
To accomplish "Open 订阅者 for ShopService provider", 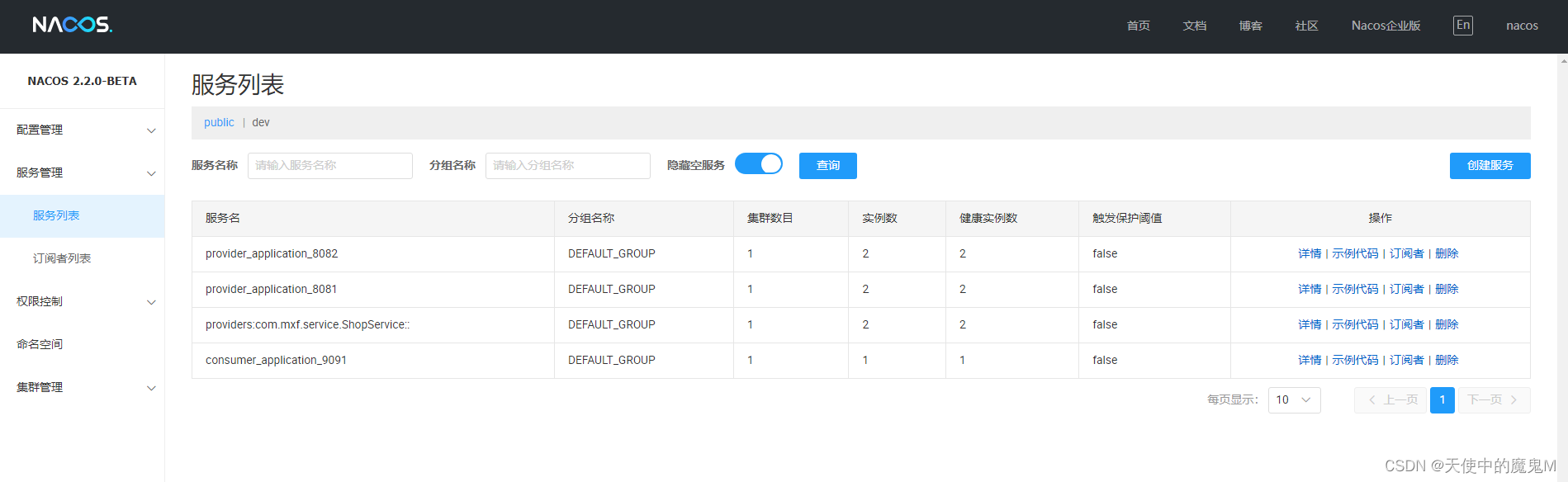I will 1407,324.
